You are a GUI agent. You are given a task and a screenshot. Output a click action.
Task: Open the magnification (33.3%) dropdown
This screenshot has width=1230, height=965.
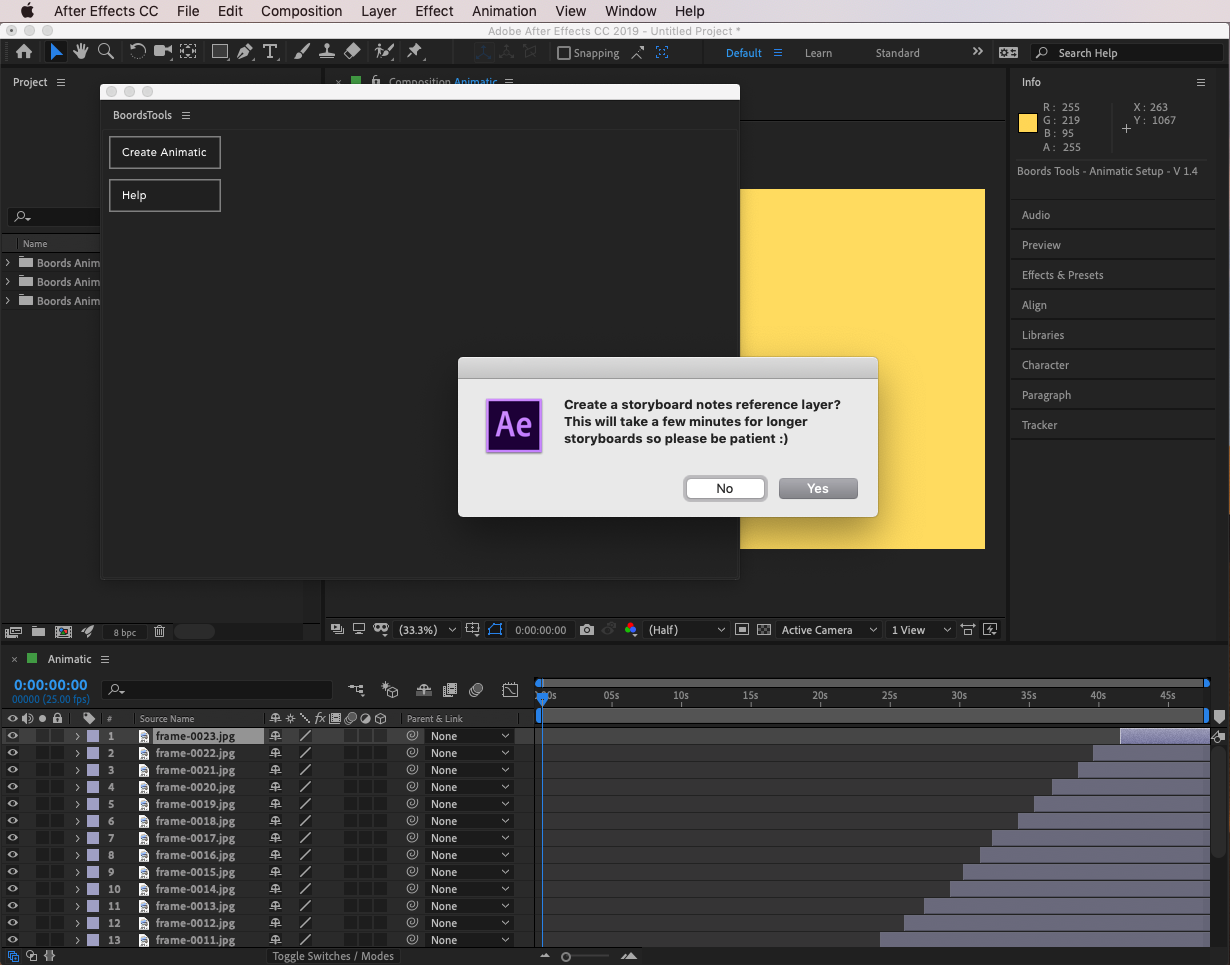tap(427, 630)
